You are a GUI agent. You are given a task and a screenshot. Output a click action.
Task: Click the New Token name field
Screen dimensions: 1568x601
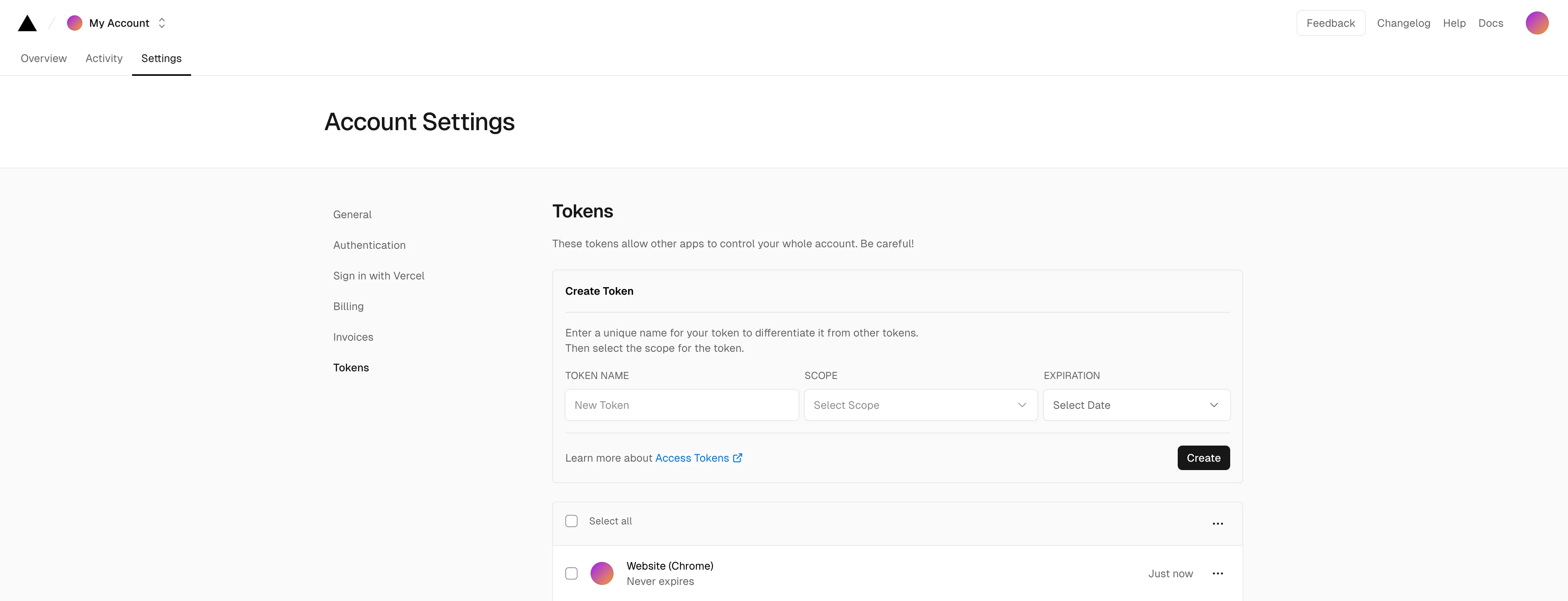681,405
